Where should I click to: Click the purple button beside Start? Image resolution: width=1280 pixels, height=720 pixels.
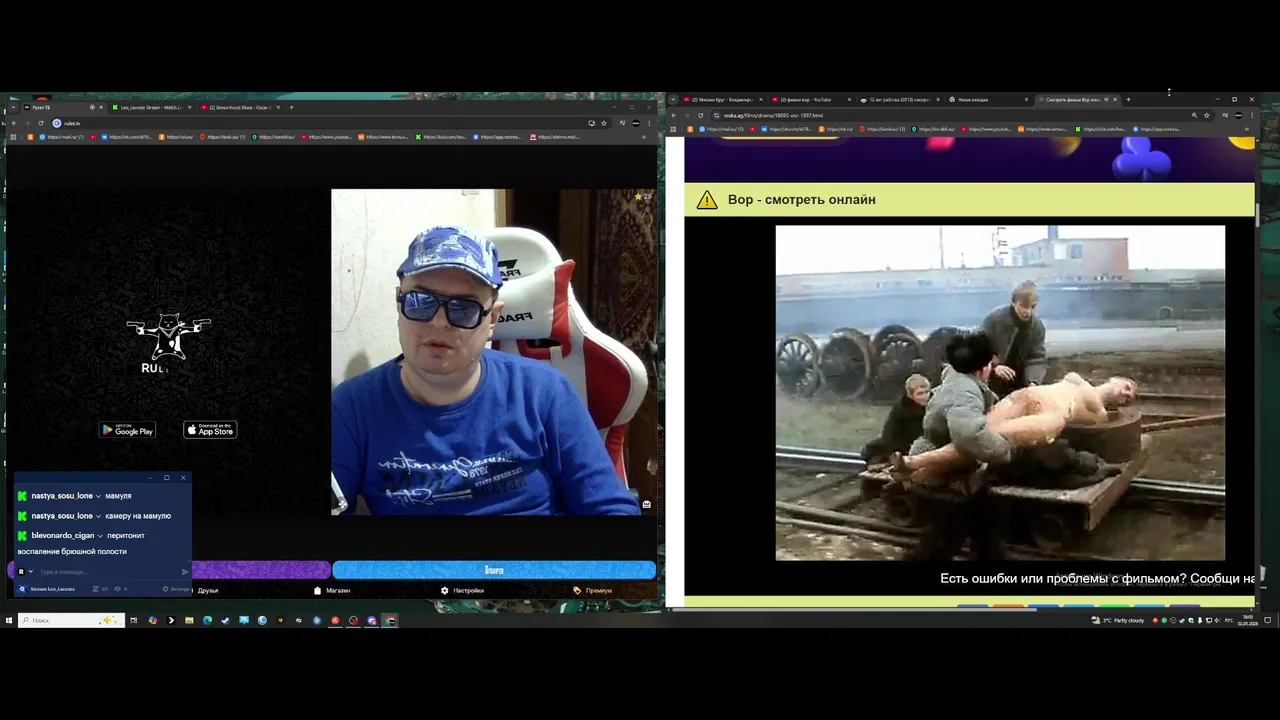point(261,570)
